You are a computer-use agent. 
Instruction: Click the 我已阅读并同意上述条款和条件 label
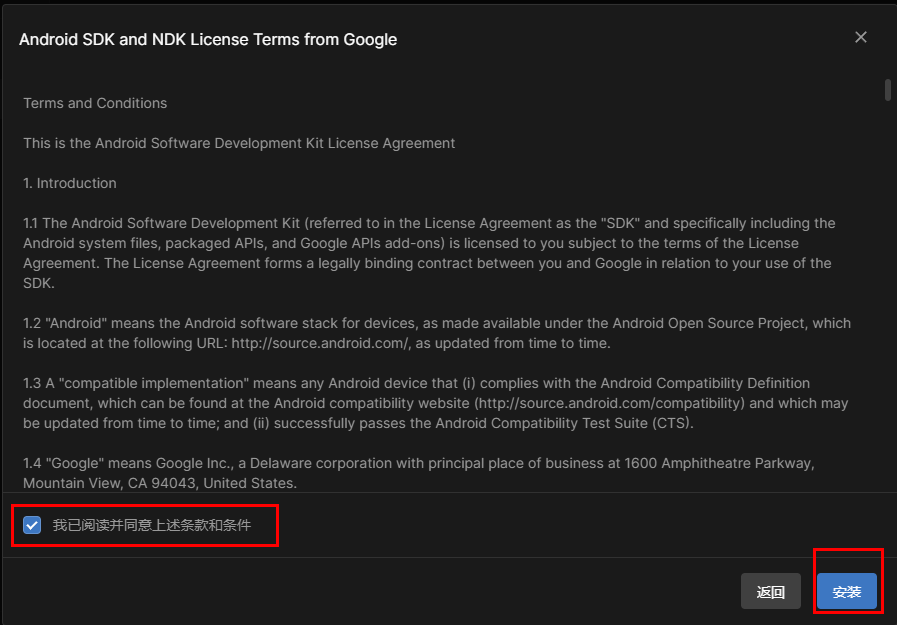point(152,525)
